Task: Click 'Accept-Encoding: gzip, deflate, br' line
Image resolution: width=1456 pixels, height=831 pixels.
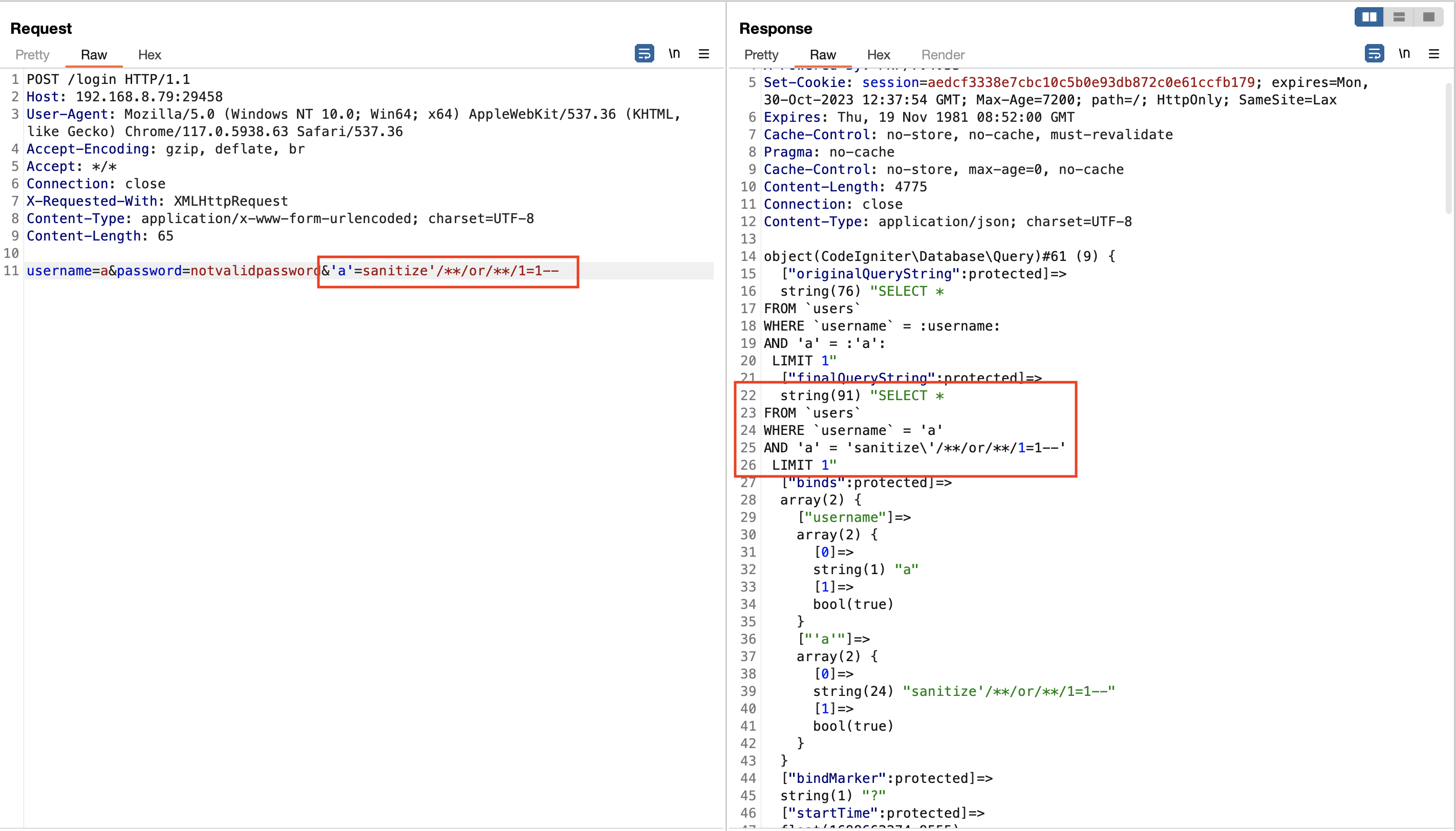Action: [x=165, y=149]
